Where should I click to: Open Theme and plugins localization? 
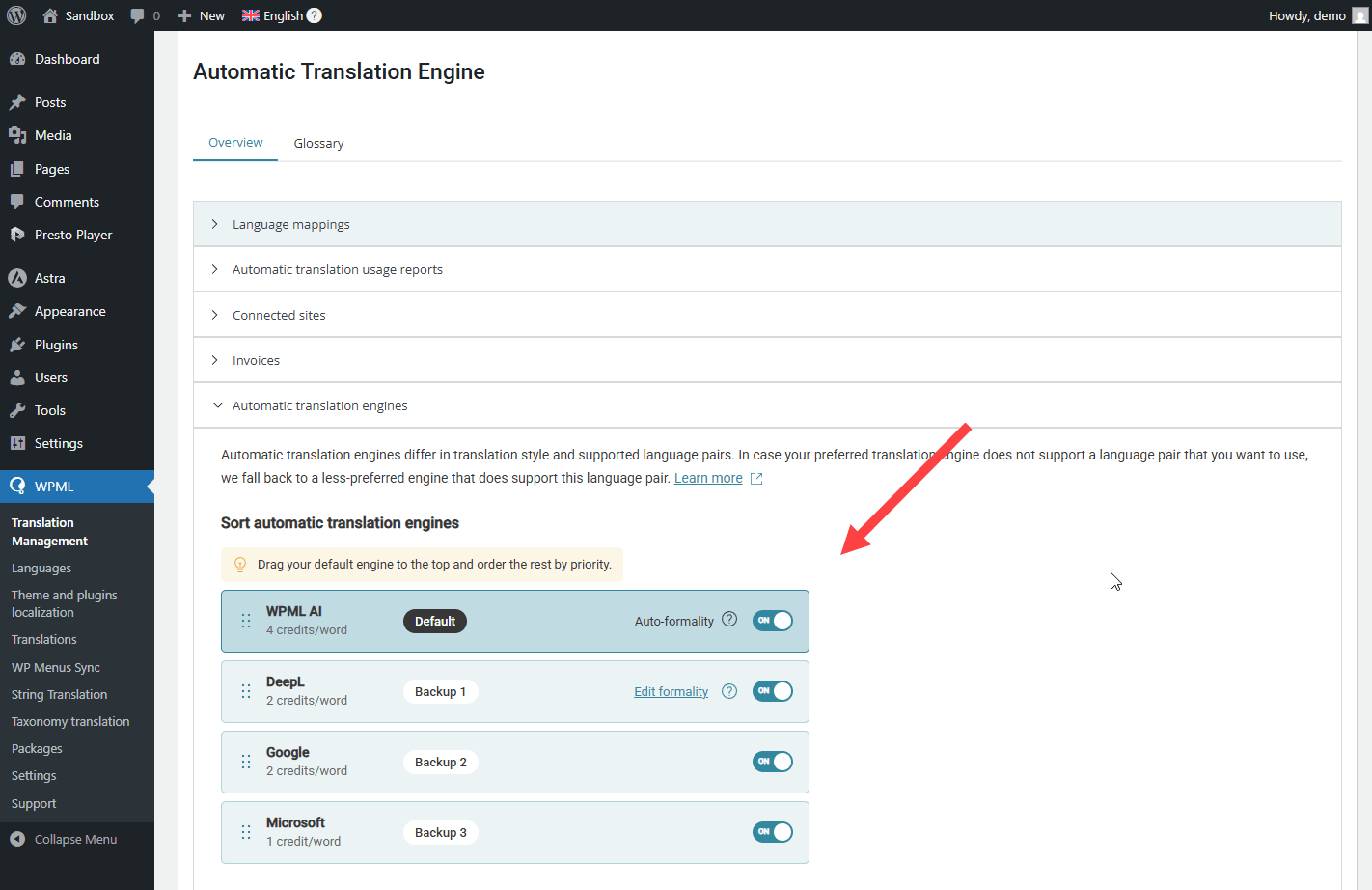click(x=65, y=604)
